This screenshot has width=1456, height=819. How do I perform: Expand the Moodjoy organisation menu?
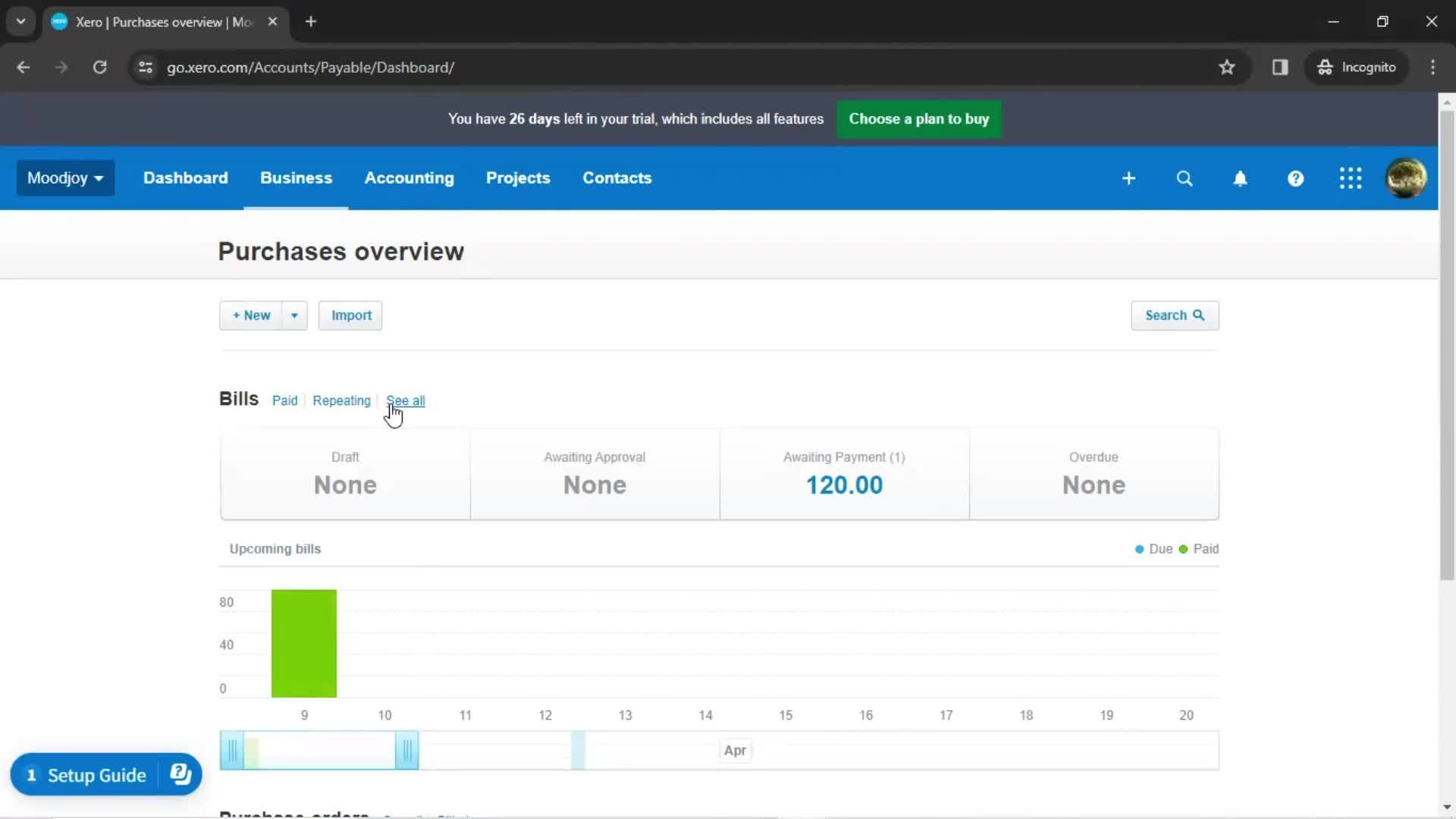click(65, 178)
